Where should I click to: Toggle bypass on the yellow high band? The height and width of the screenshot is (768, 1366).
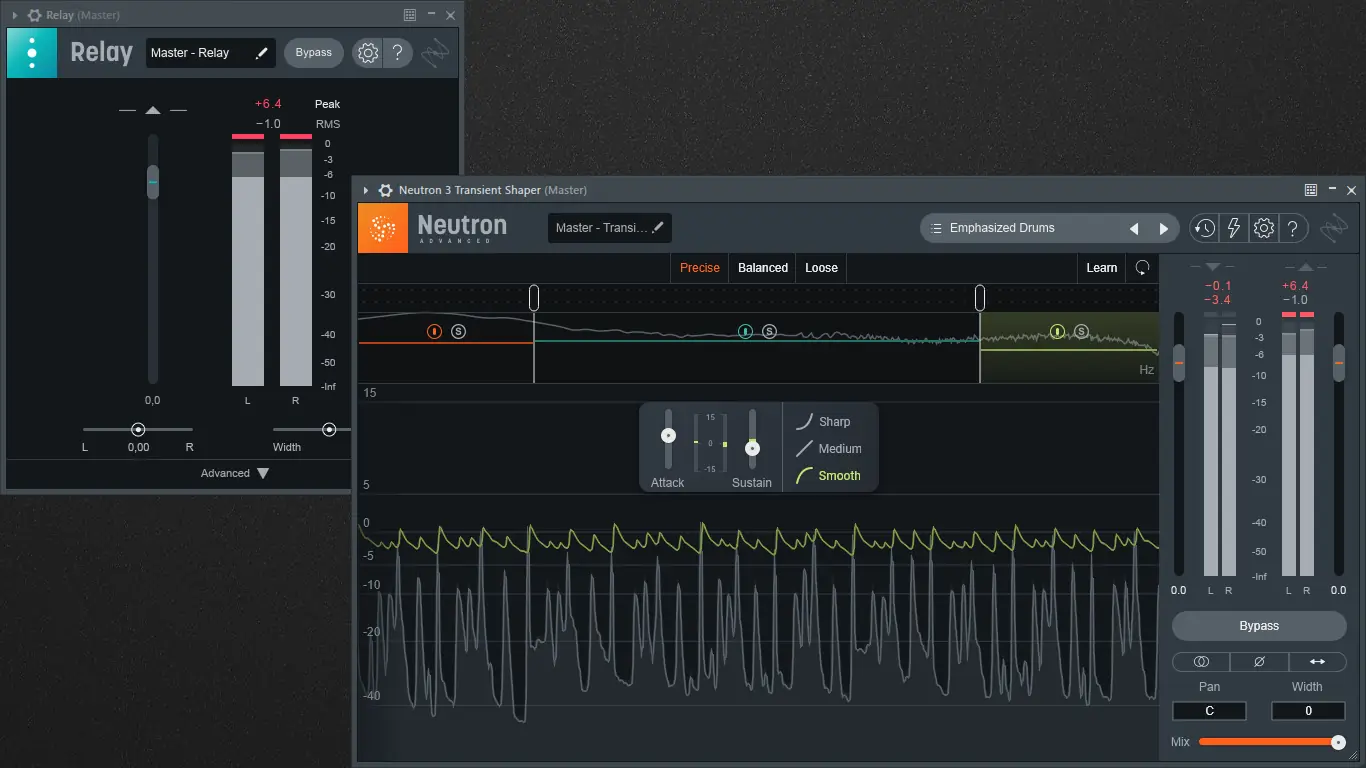tap(1058, 331)
